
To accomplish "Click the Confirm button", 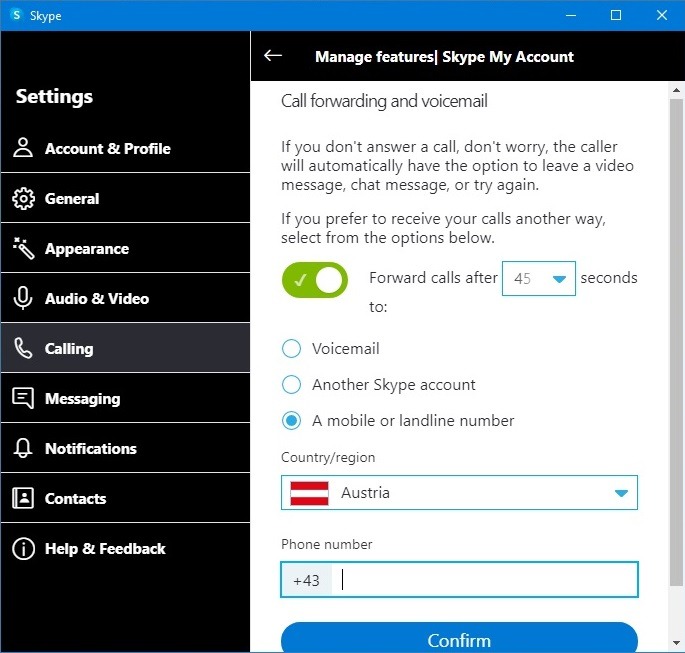I will tap(459, 638).
